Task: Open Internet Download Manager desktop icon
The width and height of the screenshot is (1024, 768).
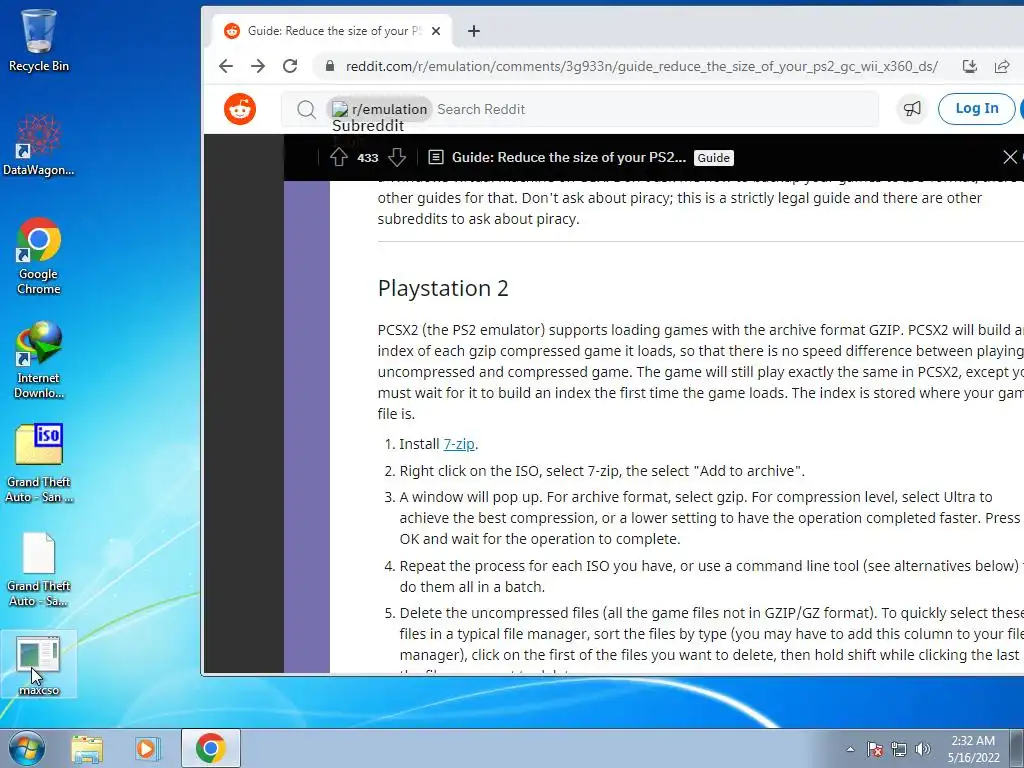Action: [x=39, y=360]
